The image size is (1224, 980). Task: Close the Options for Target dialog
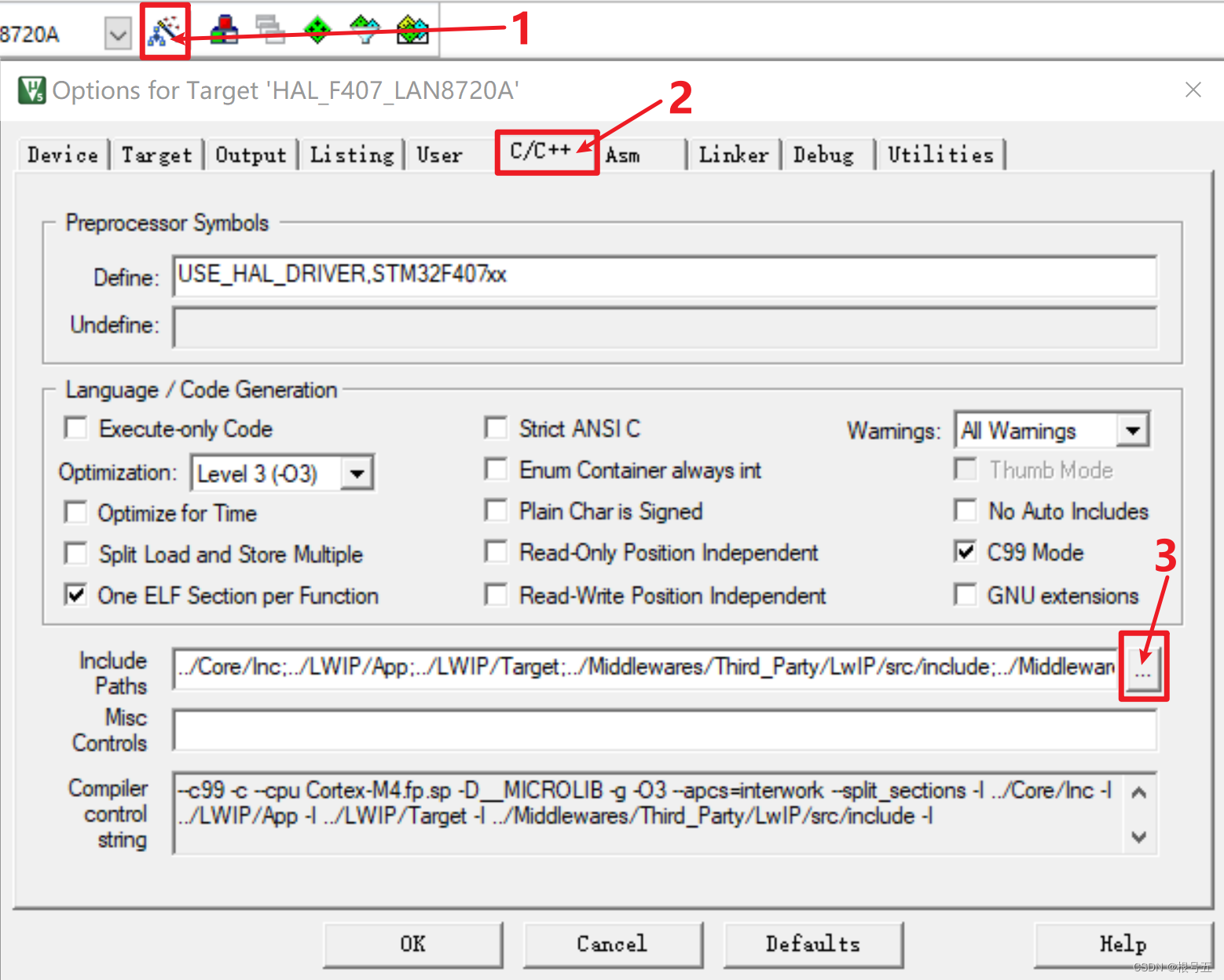1193,90
